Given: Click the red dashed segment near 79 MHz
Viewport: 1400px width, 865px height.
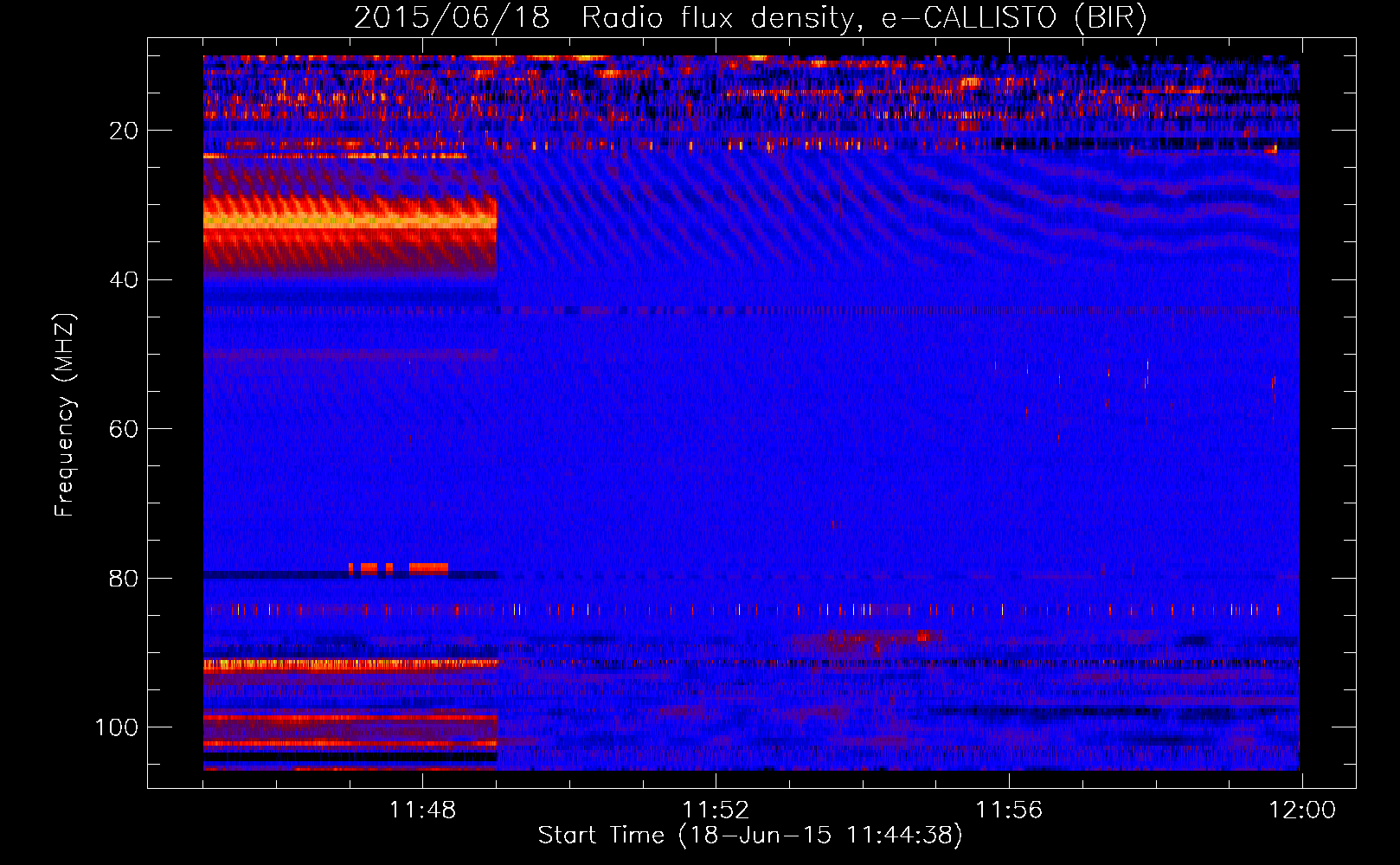Looking at the screenshot, I should pos(398,568).
